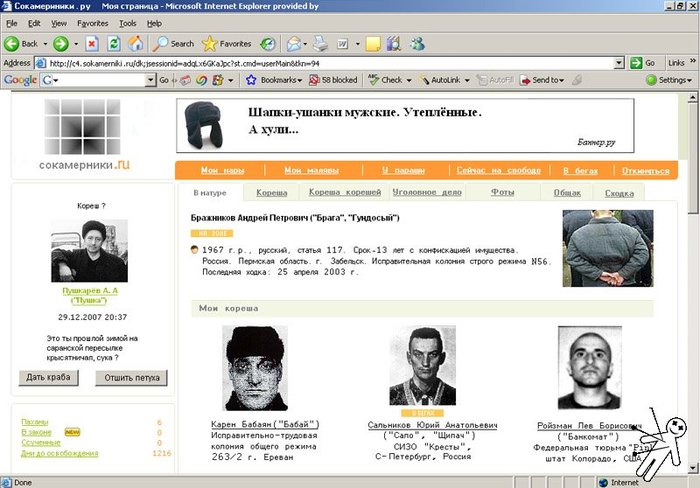Expand the Back history dropdown arrow
The image size is (700, 488).
point(45,44)
